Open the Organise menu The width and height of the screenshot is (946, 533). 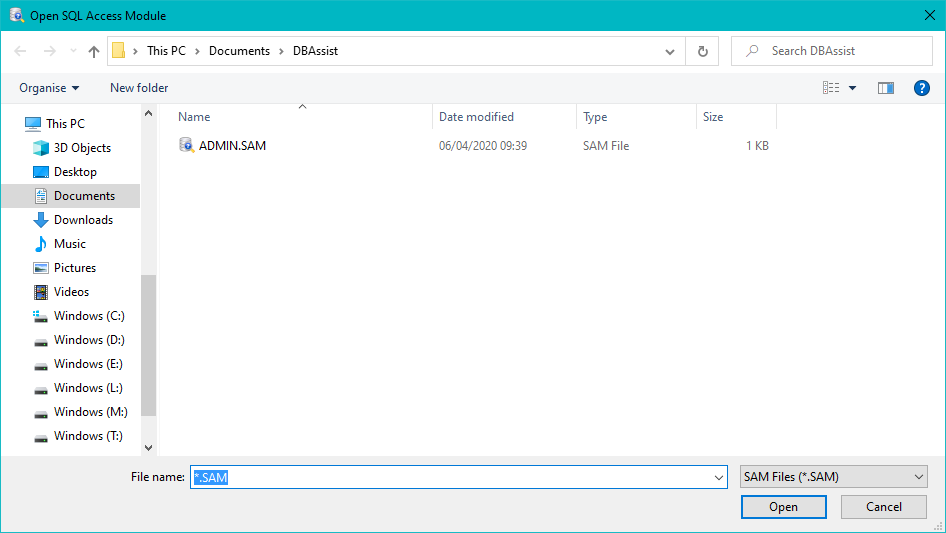point(49,88)
